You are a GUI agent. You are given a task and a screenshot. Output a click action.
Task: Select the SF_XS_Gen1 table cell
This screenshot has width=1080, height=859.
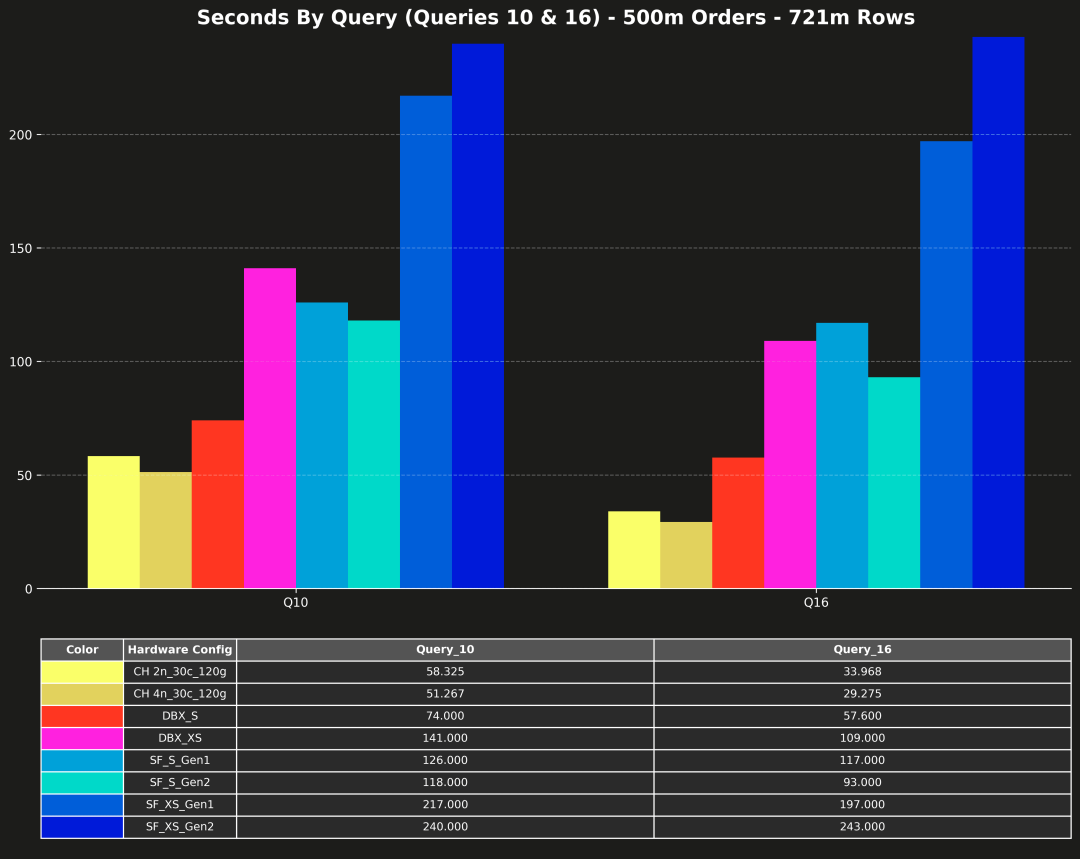[180, 805]
